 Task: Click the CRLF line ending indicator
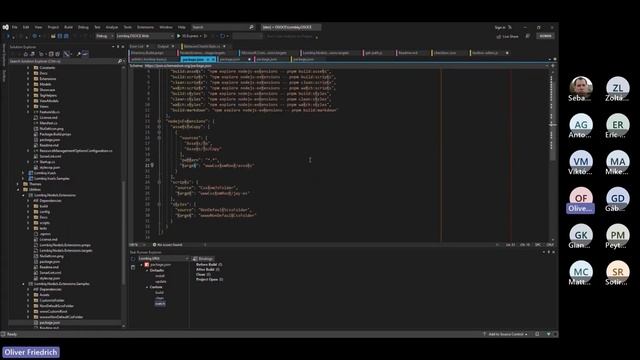[550, 244]
